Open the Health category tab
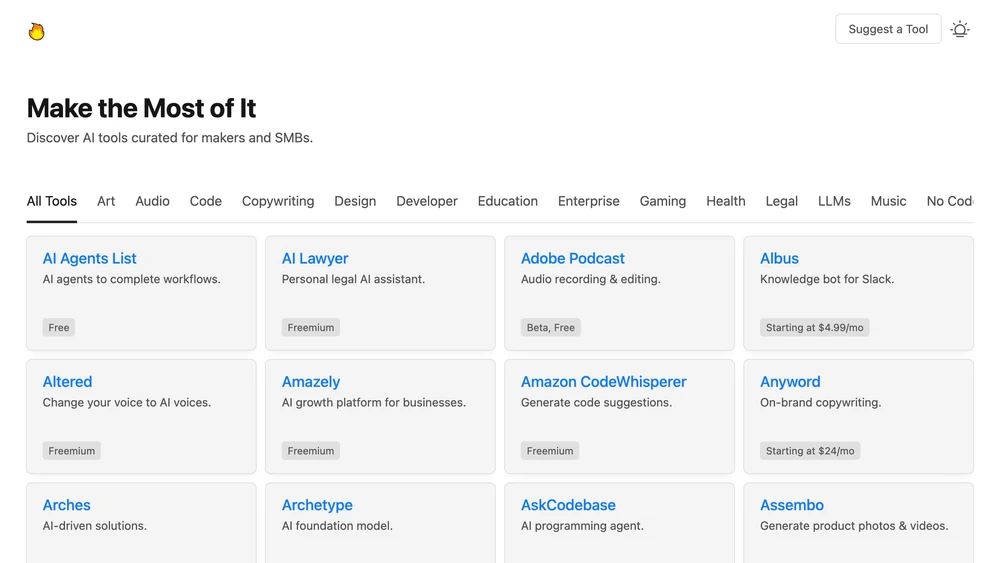 point(726,201)
